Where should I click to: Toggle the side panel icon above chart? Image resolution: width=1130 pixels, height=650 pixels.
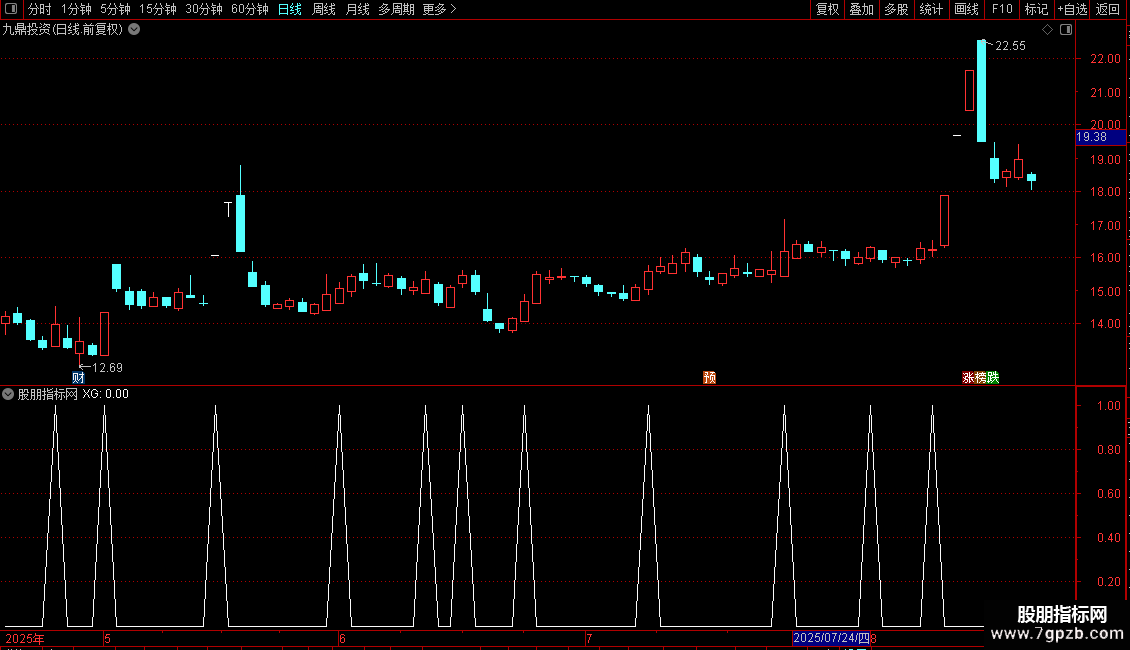coord(1066,30)
